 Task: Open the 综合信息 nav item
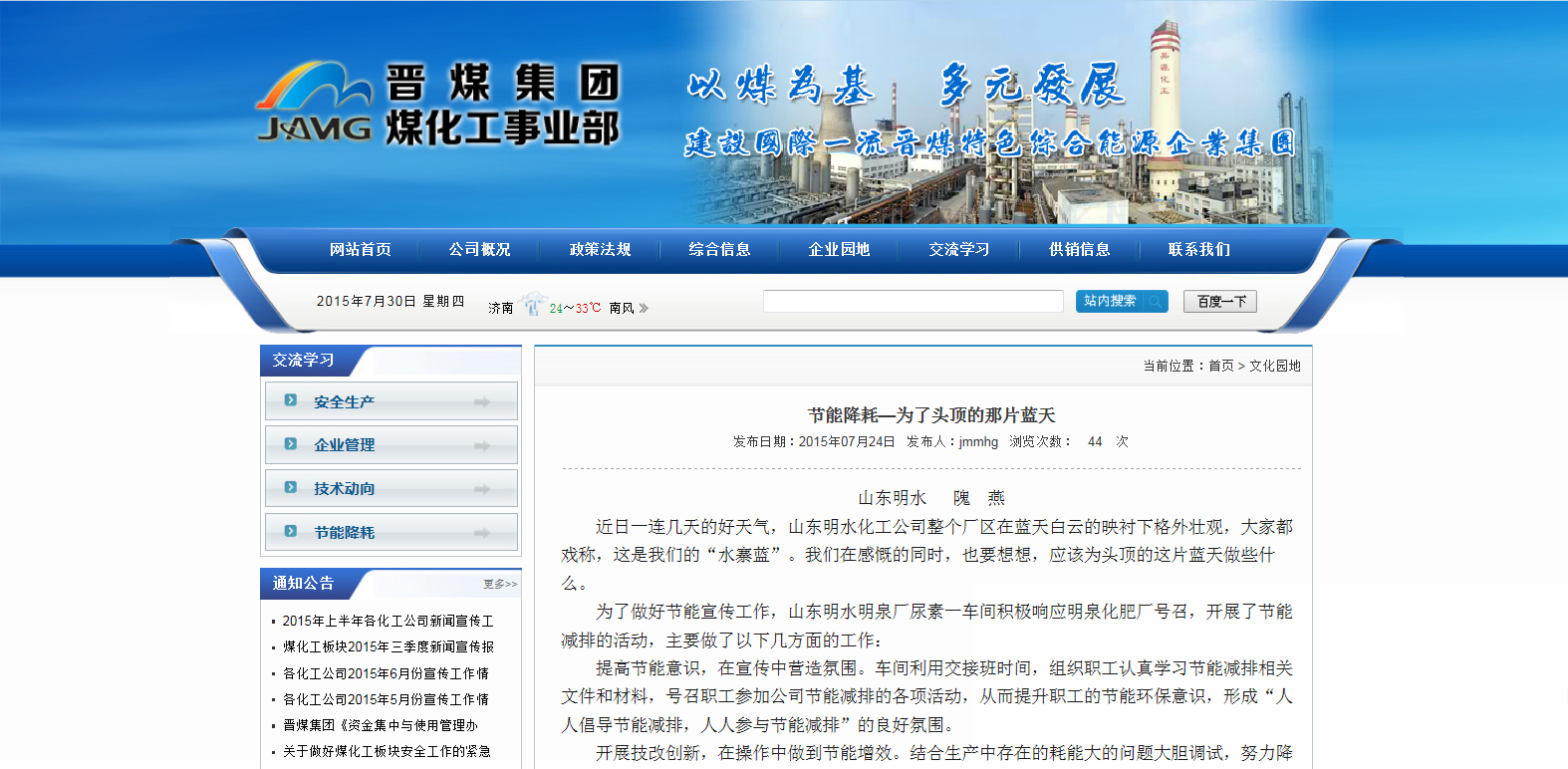coord(719,250)
